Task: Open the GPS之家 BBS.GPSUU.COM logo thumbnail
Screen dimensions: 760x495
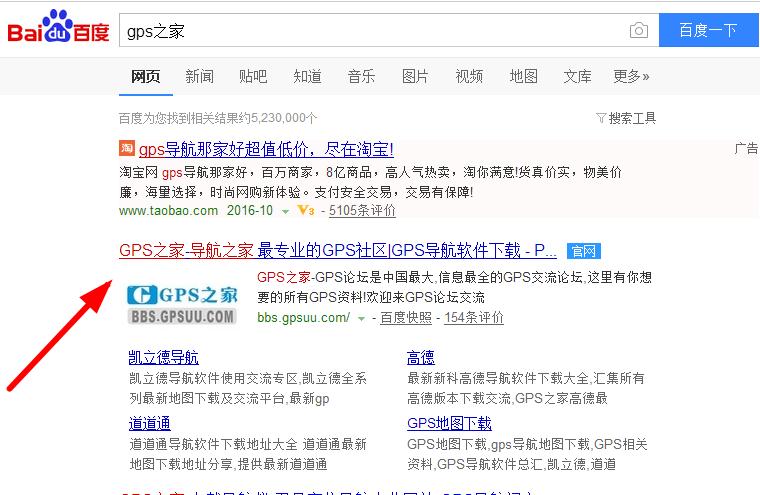Action: click(182, 304)
